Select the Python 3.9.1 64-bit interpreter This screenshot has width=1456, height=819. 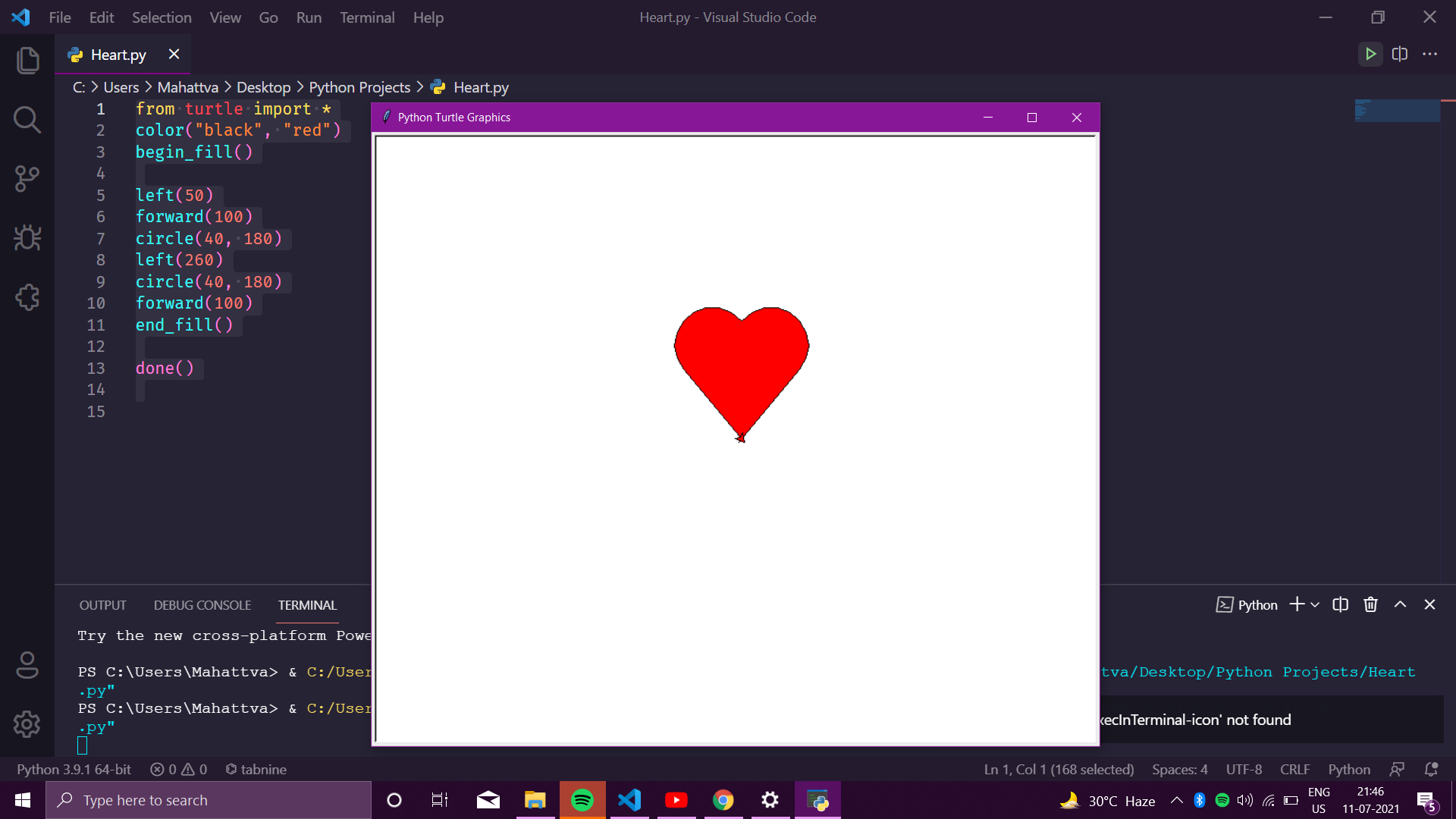73,769
